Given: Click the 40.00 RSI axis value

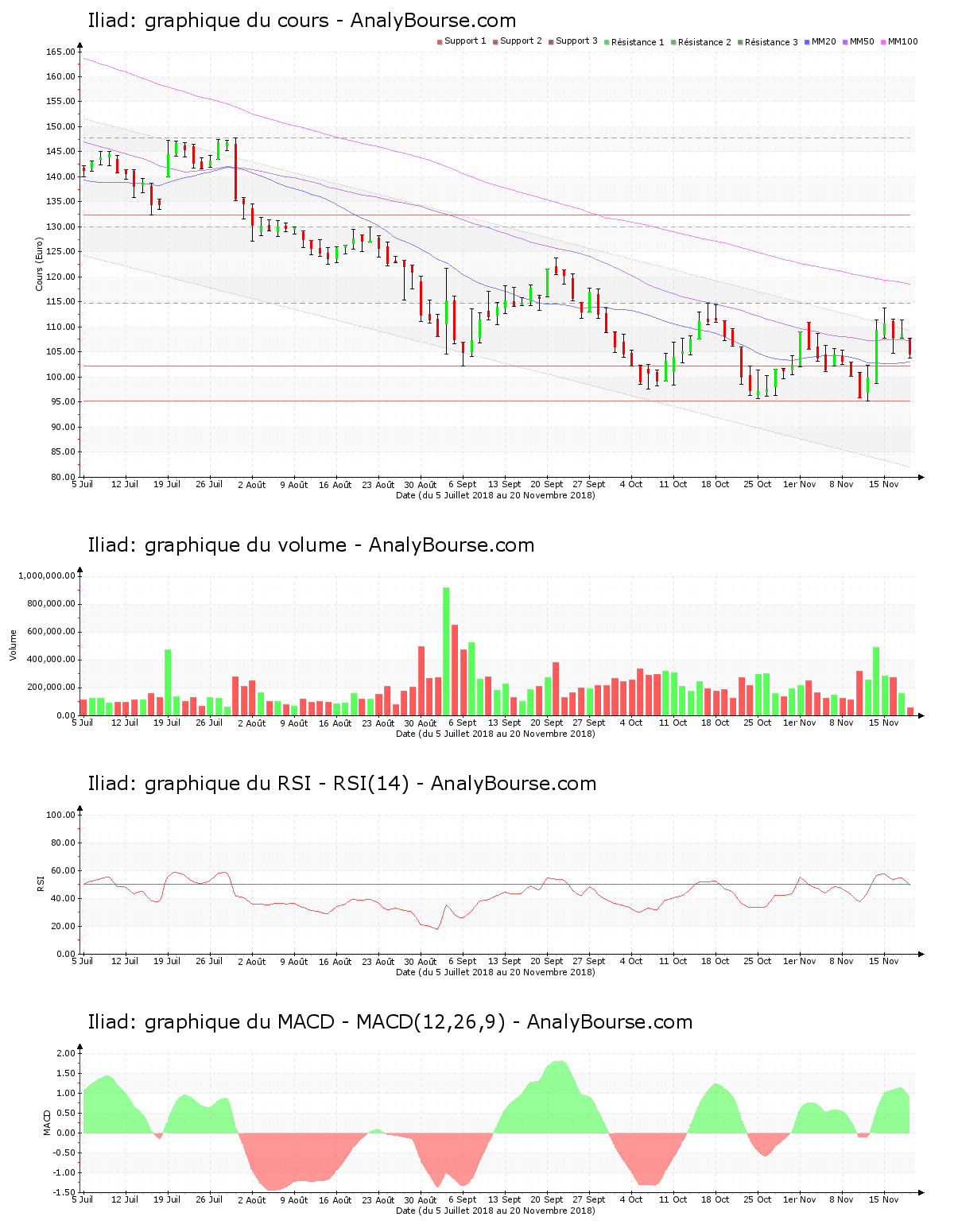Looking at the screenshot, I should click(x=63, y=899).
